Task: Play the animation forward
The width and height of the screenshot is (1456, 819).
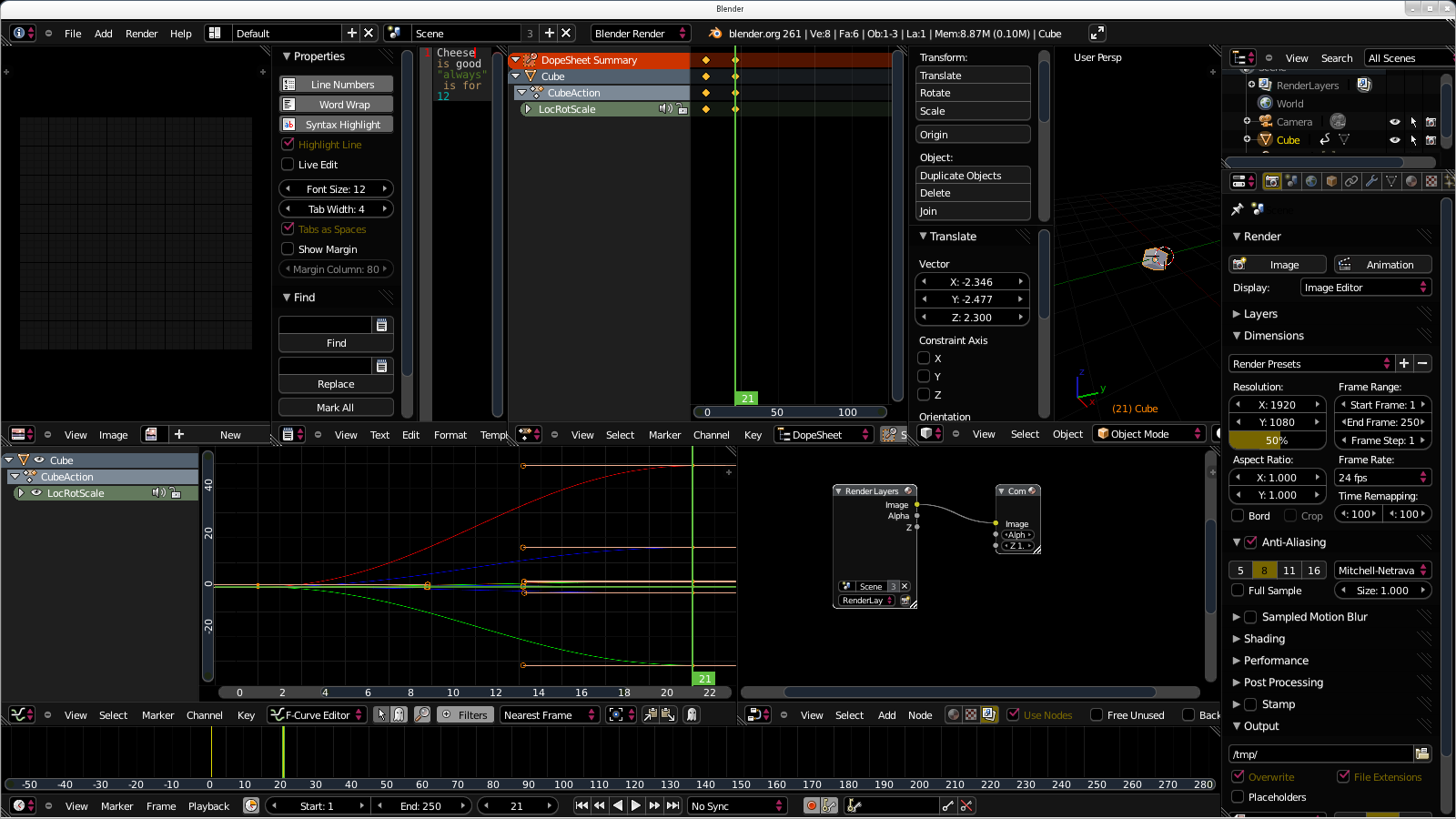Action: pos(636,805)
